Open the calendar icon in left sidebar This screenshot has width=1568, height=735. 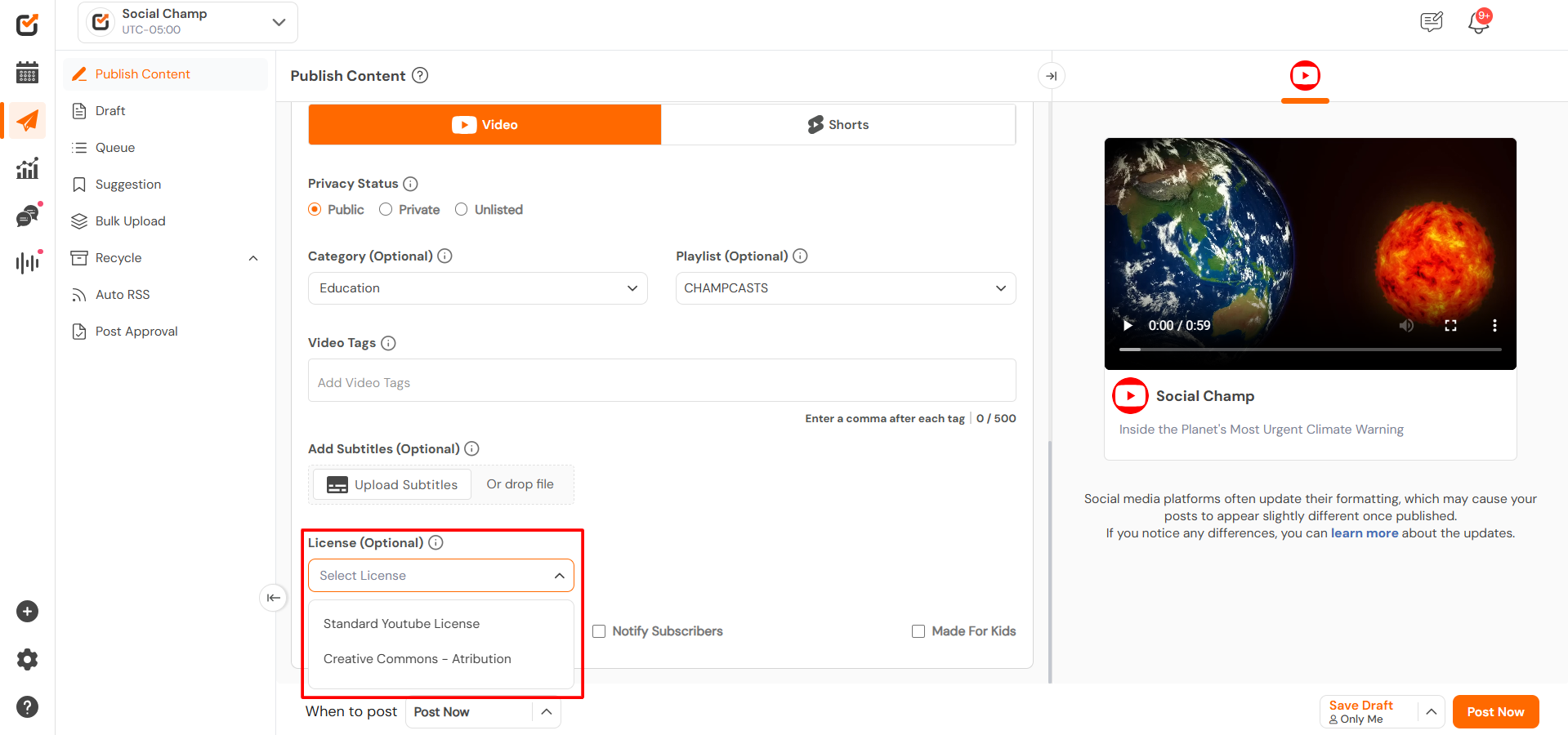27,73
